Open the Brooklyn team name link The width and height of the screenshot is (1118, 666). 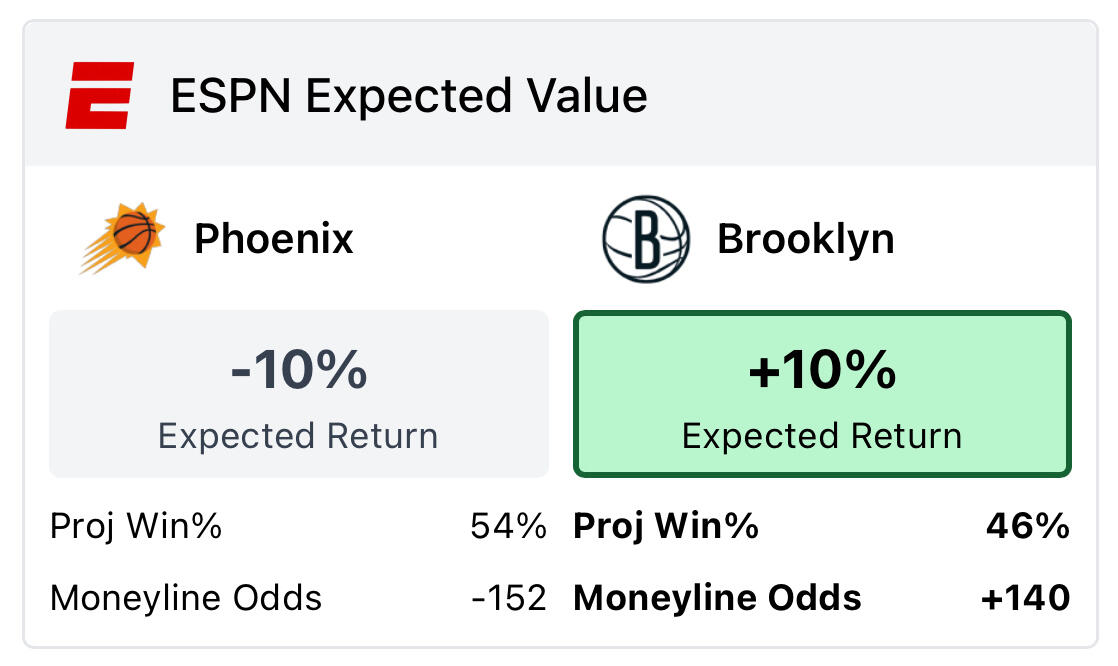pyautogui.click(x=805, y=239)
